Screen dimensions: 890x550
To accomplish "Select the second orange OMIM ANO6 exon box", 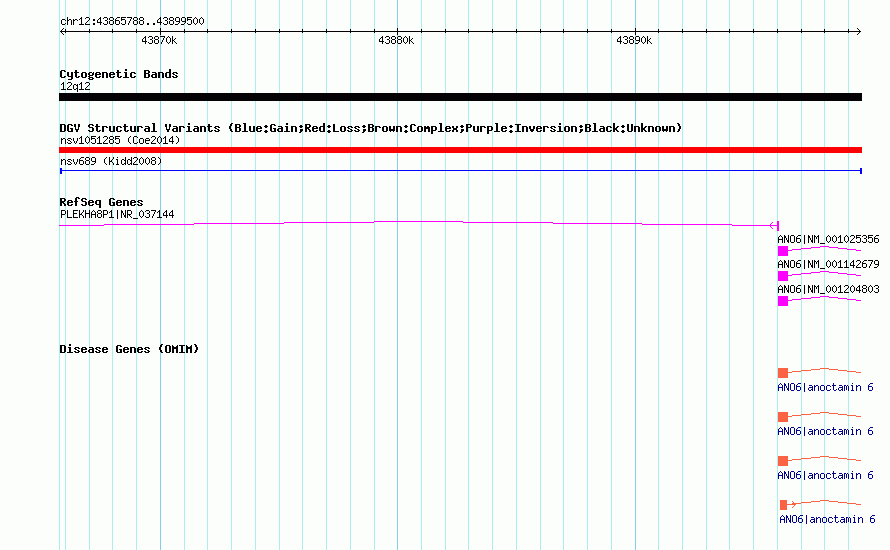I will [x=783, y=417].
